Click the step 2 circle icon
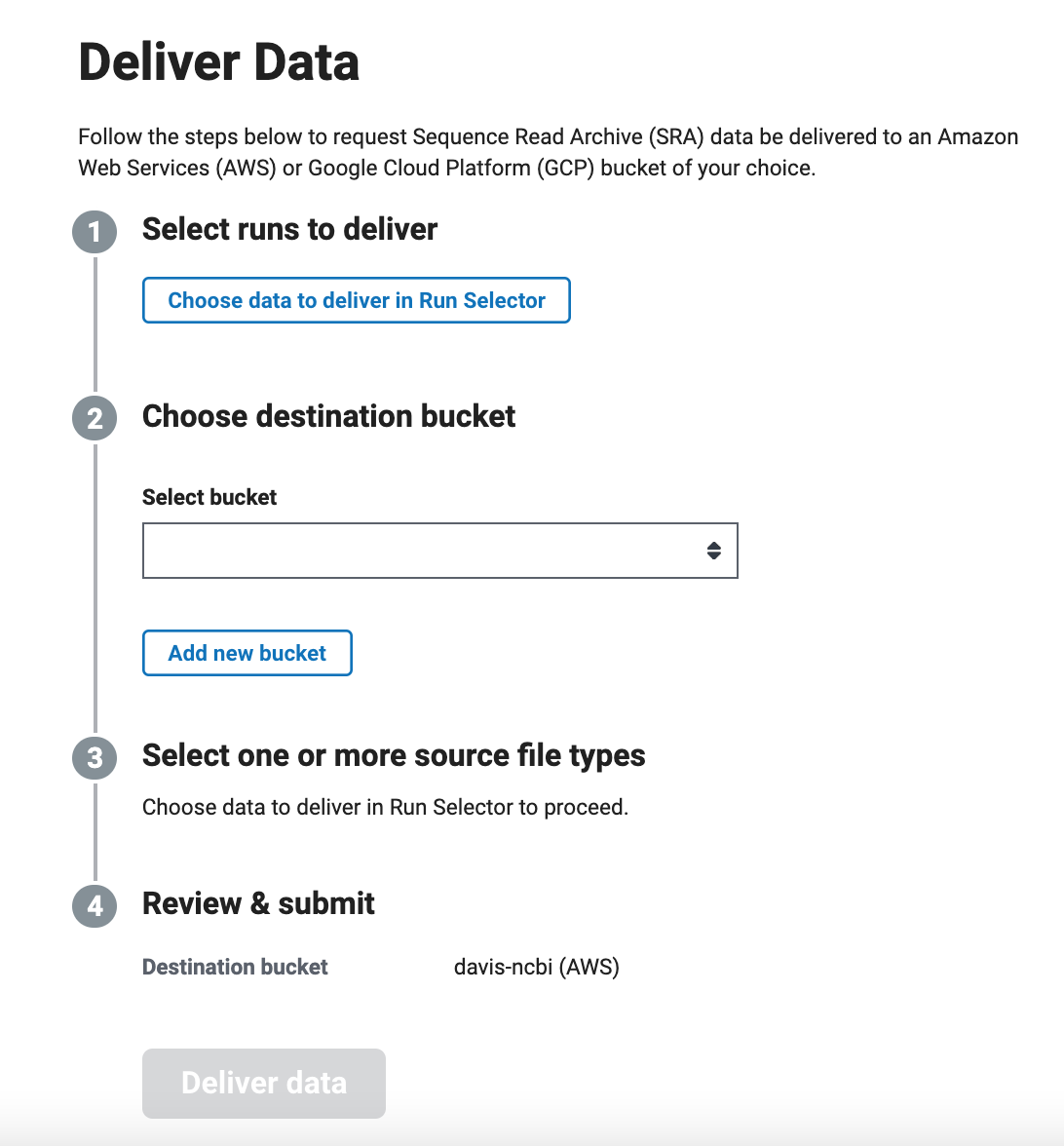 coord(95,419)
